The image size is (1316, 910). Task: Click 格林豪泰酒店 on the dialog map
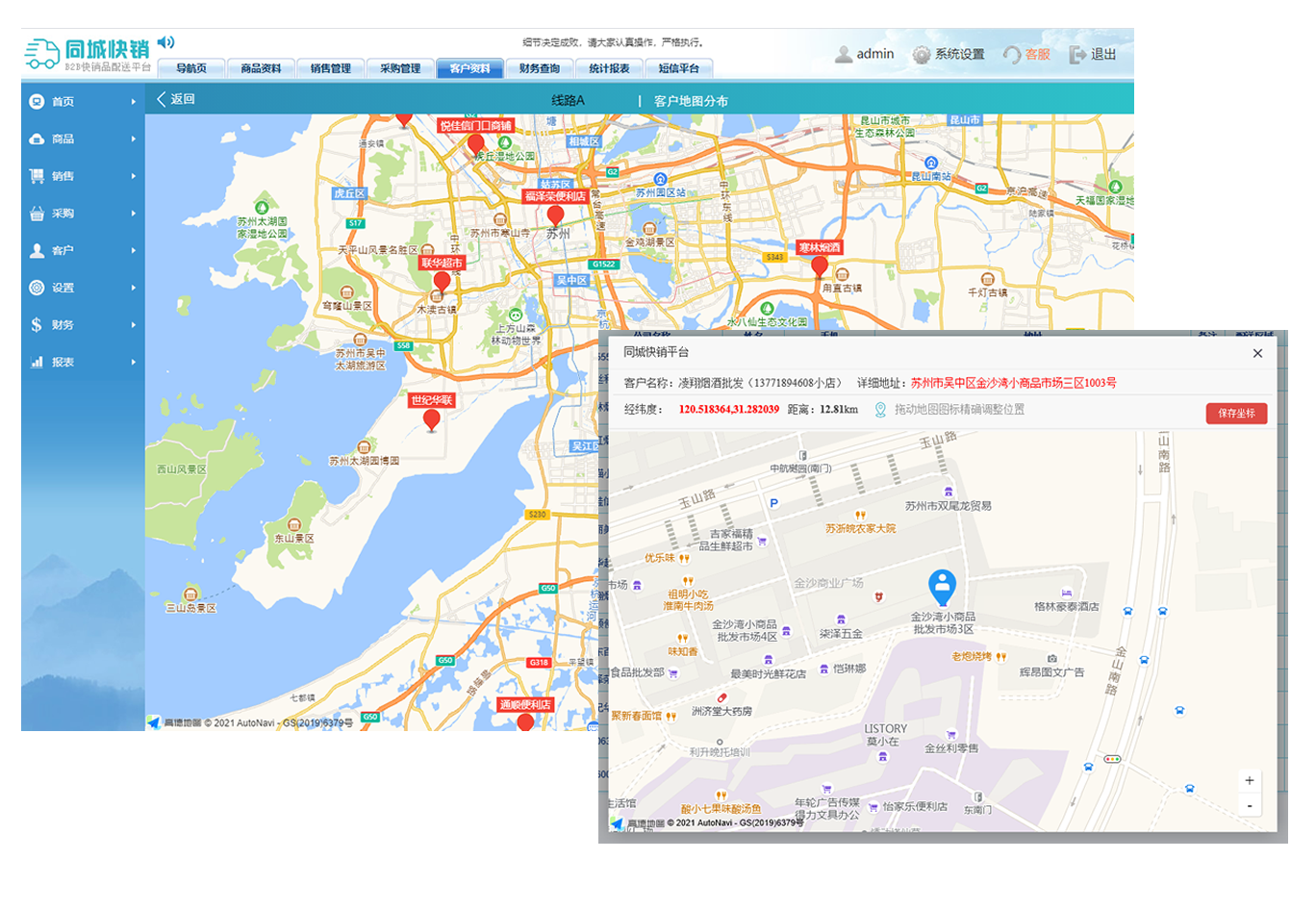pyautogui.click(x=1066, y=607)
